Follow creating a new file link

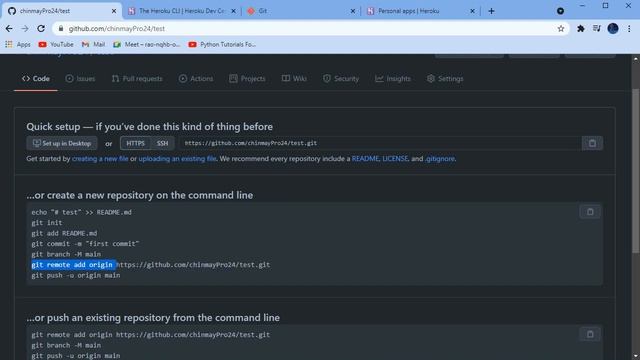(x=100, y=159)
